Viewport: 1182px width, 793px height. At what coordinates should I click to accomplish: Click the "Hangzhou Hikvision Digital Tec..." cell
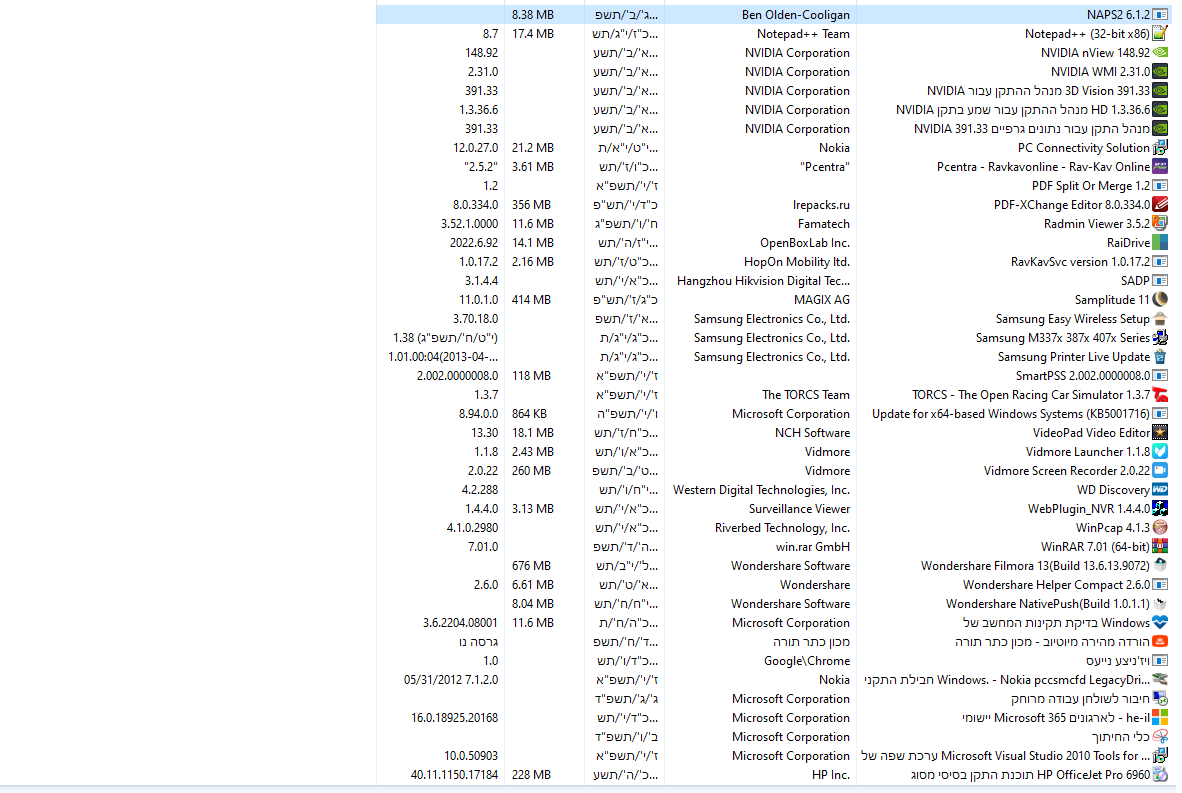point(763,281)
